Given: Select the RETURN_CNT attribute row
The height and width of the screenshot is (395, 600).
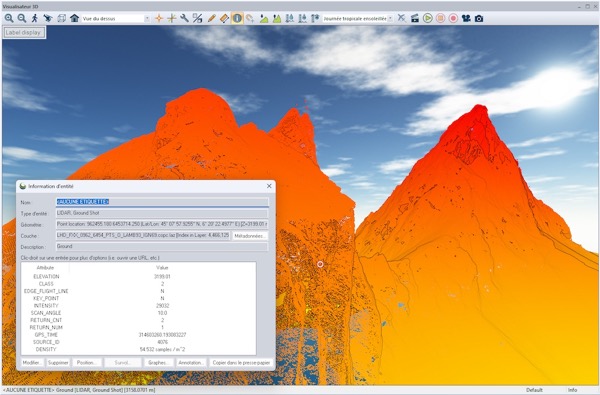Looking at the screenshot, I should click(x=139, y=320).
